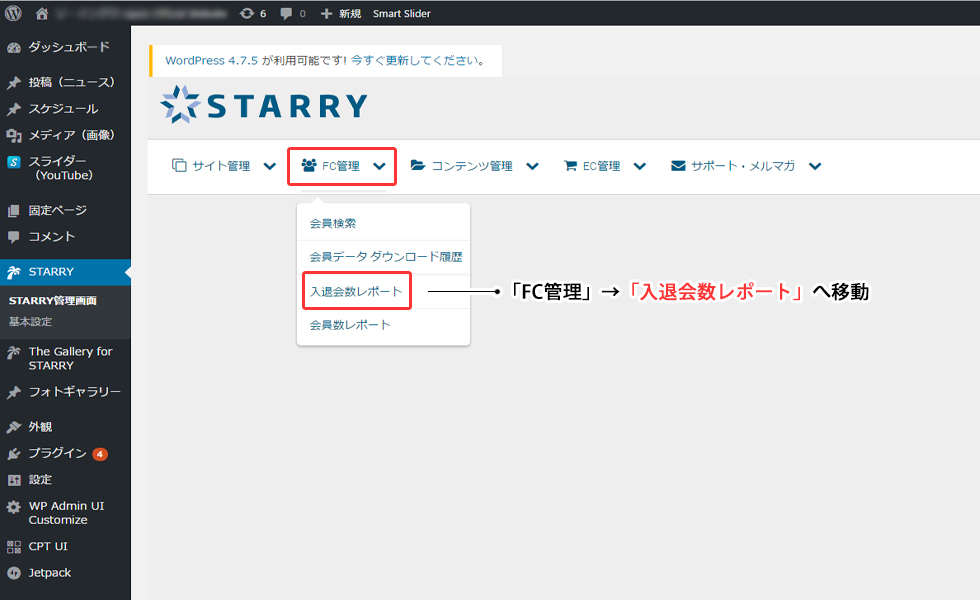Viewport: 980px width, 600px height.
Task: Click the users icon beside FC管理
Action: (x=309, y=165)
